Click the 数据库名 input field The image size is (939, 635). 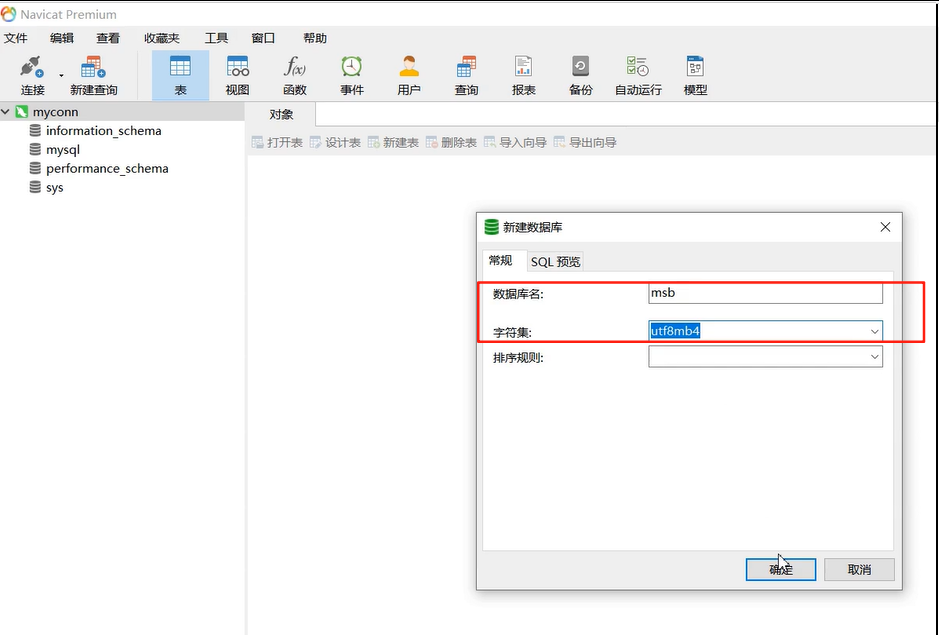765,293
